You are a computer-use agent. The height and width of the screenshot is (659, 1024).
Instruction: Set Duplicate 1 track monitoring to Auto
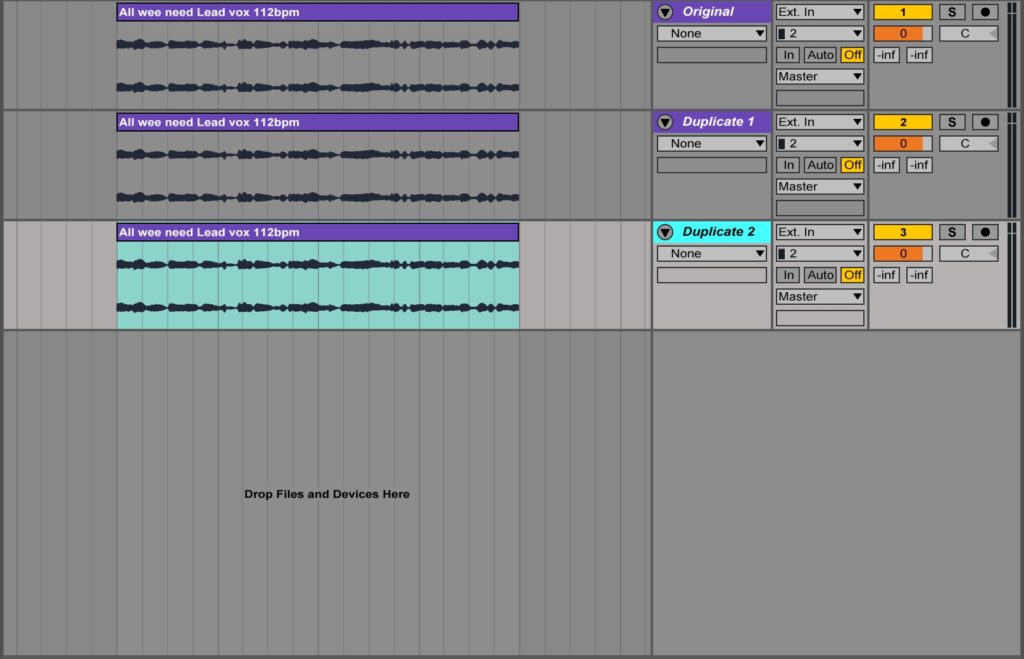(820, 165)
